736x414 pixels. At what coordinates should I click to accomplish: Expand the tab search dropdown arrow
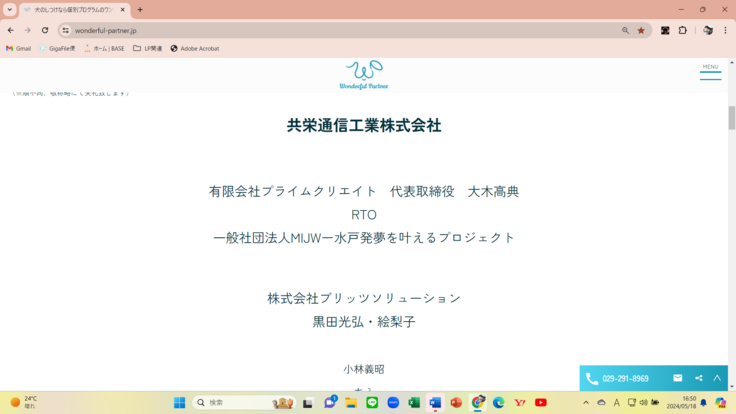click(9, 9)
